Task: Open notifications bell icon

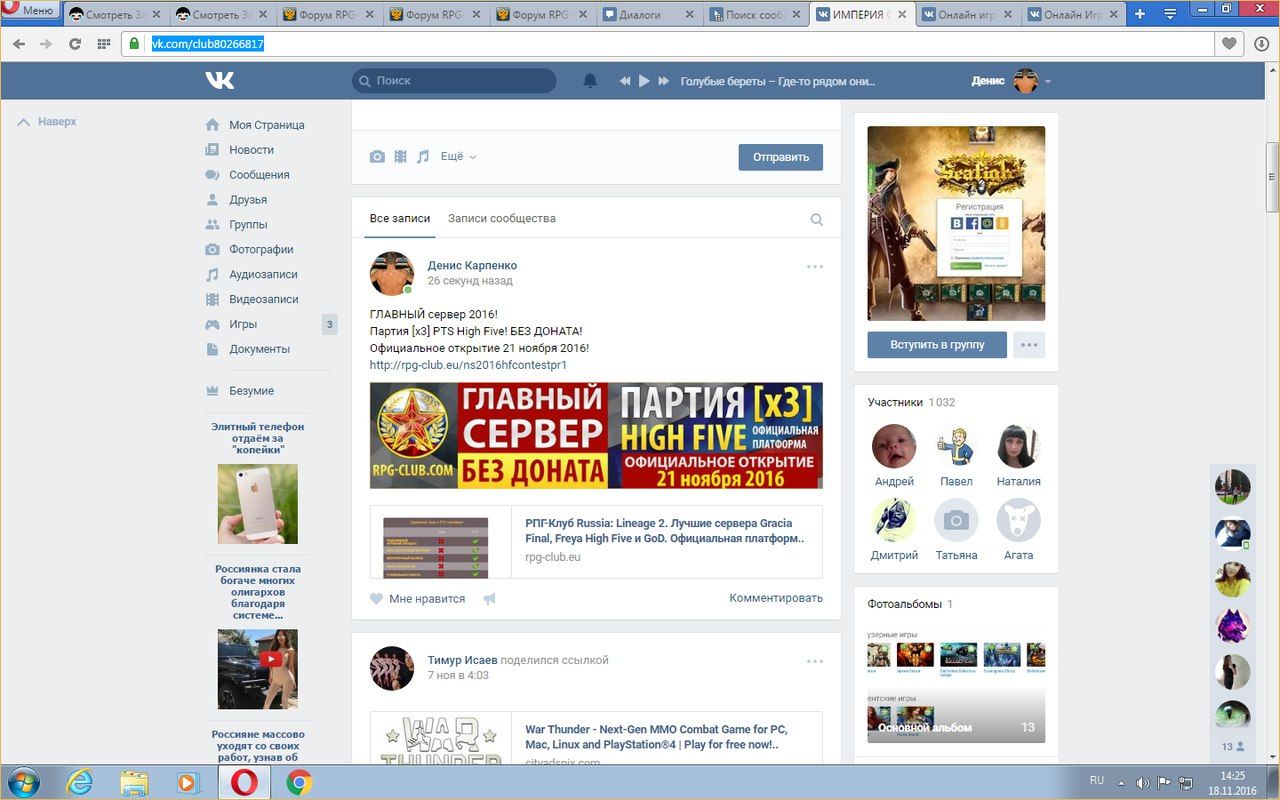Action: [590, 81]
